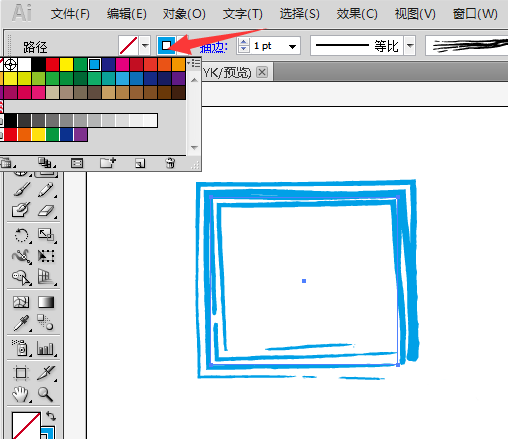Select the Eyedropper tool

click(x=21, y=323)
